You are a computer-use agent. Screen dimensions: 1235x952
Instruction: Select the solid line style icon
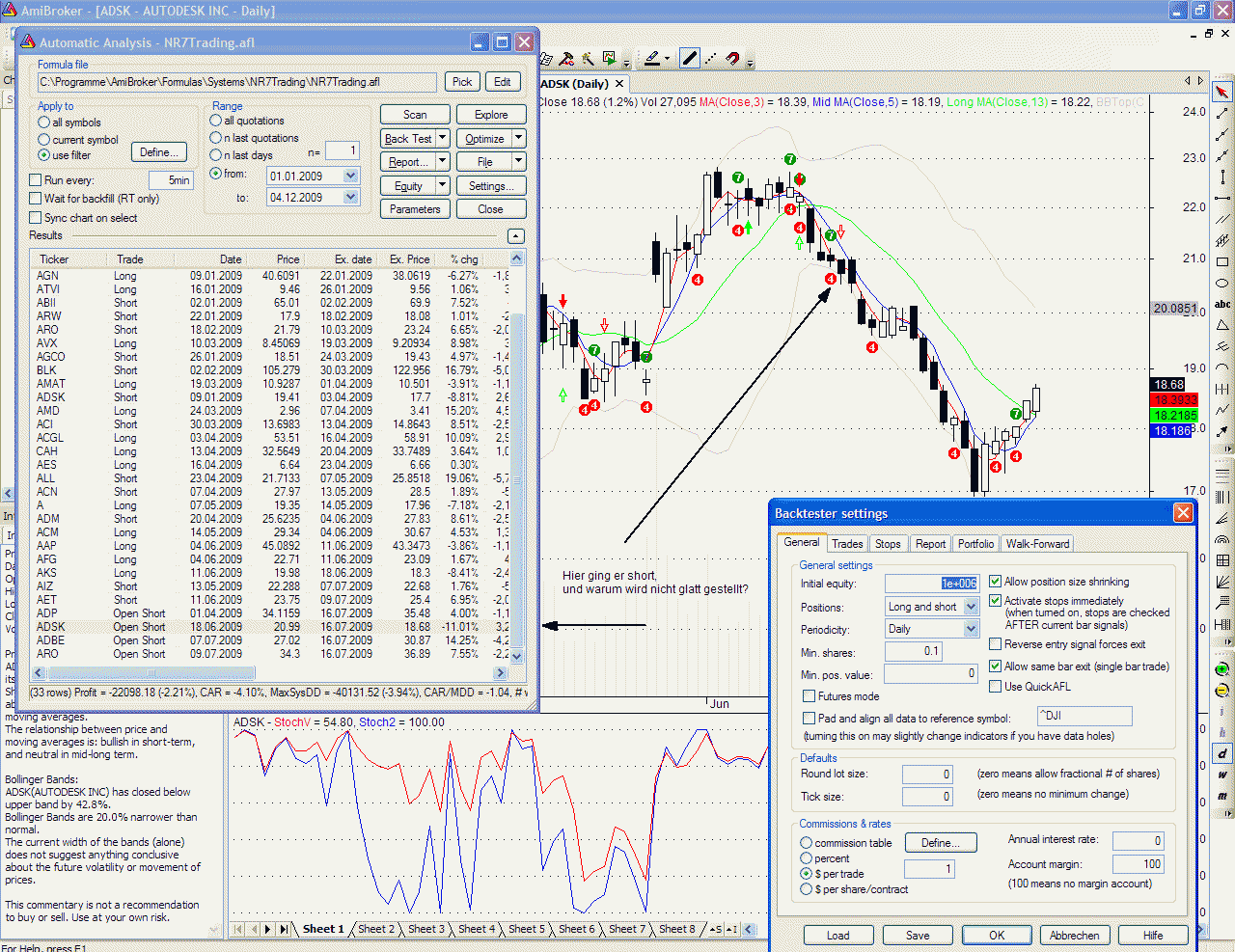(689, 59)
